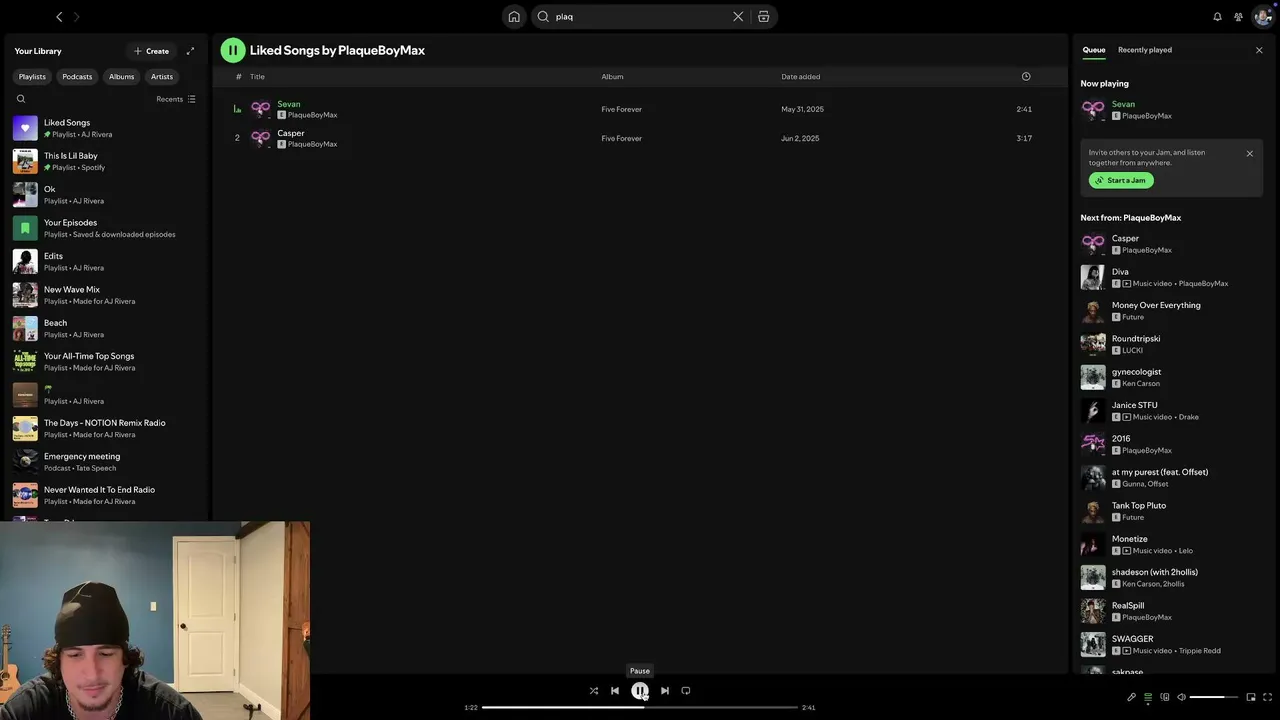Open the Duration clock column header
The width and height of the screenshot is (1280, 720).
pyautogui.click(x=1025, y=77)
